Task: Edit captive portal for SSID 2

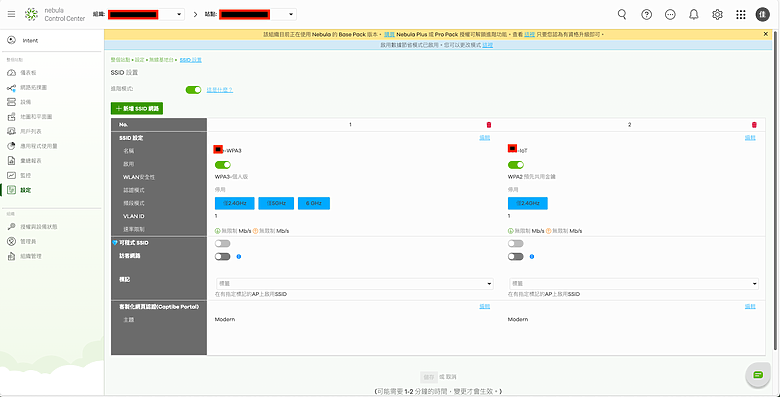Action: click(750, 306)
